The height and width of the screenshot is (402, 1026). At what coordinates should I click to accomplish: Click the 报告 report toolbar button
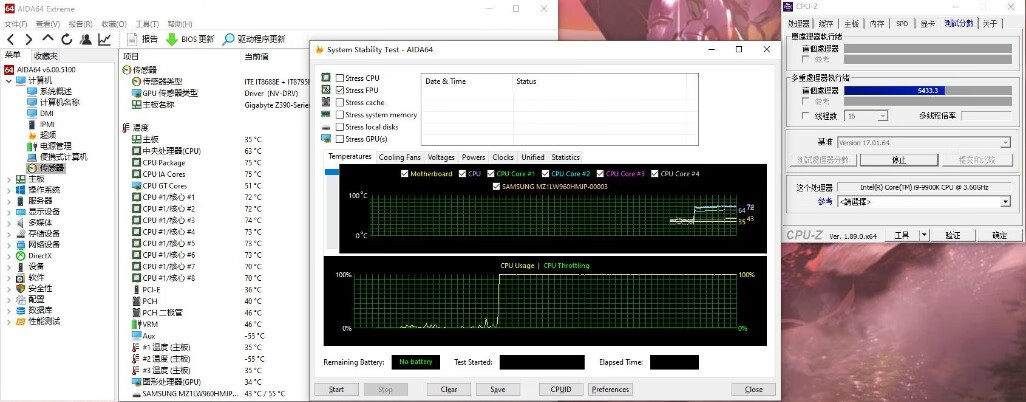pyautogui.click(x=142, y=39)
